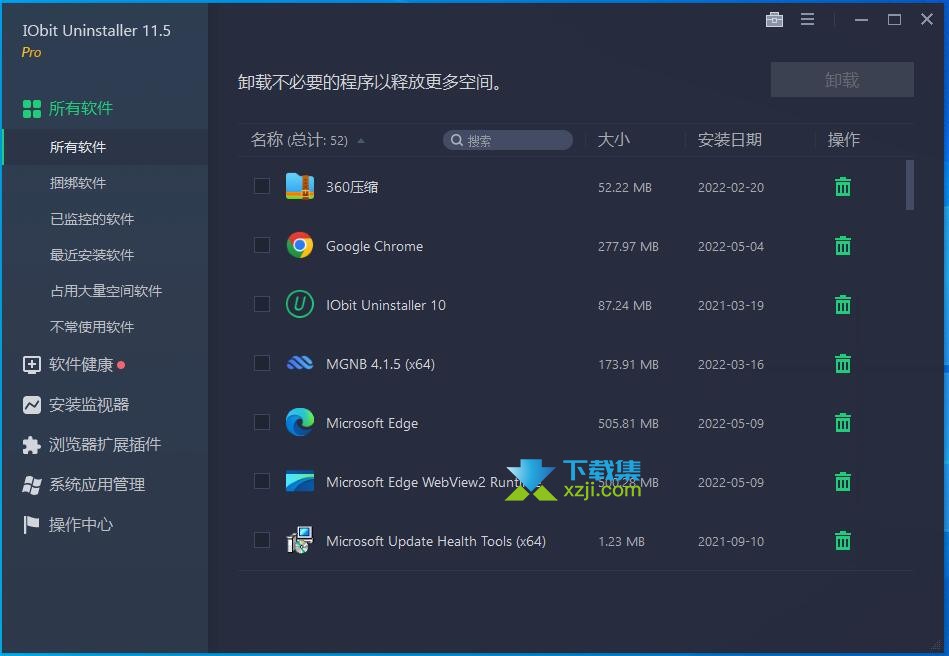Click the 2022-03-16 install date
949x656 pixels.
(731, 364)
